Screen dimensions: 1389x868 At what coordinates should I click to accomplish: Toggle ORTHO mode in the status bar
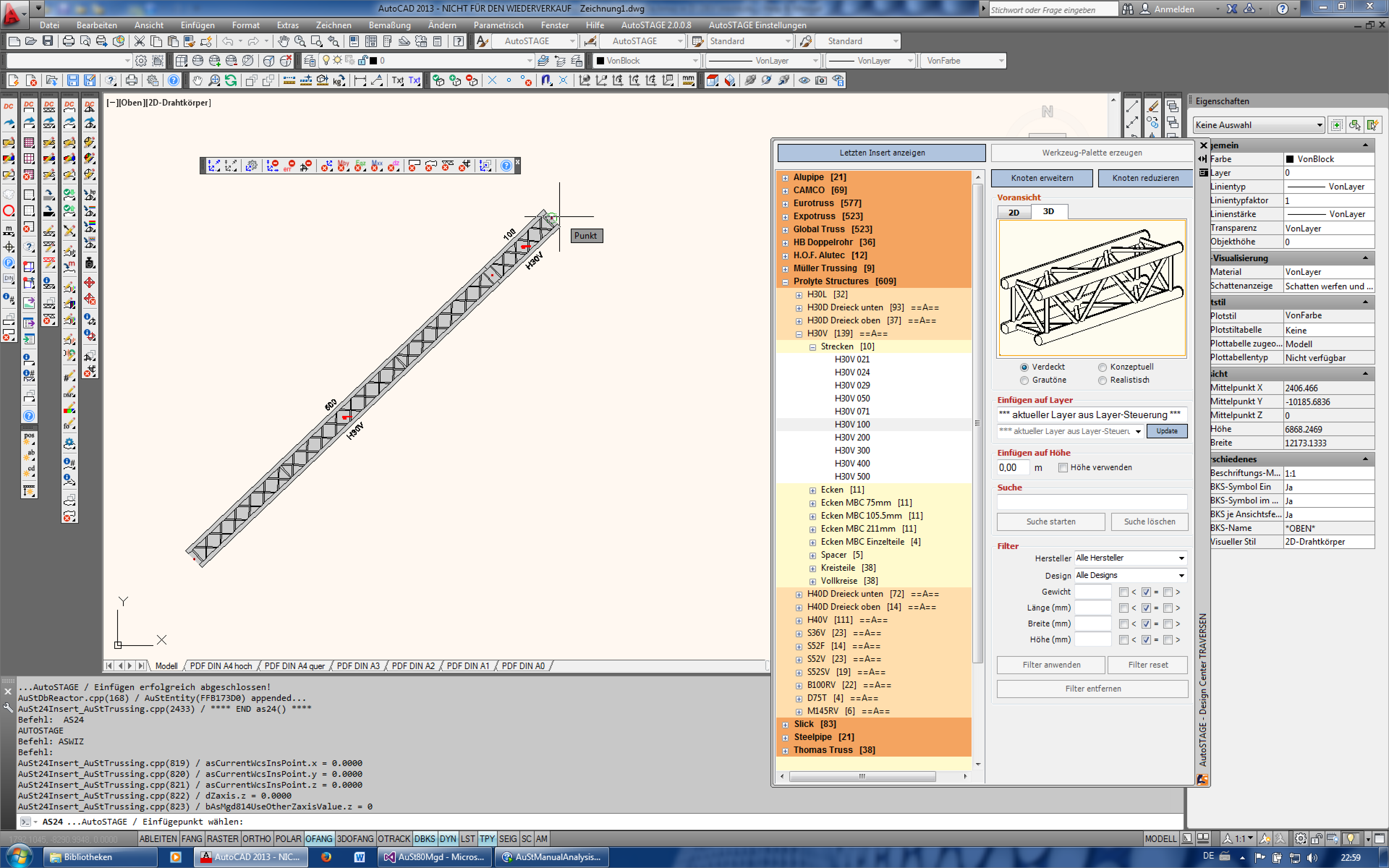pos(256,839)
